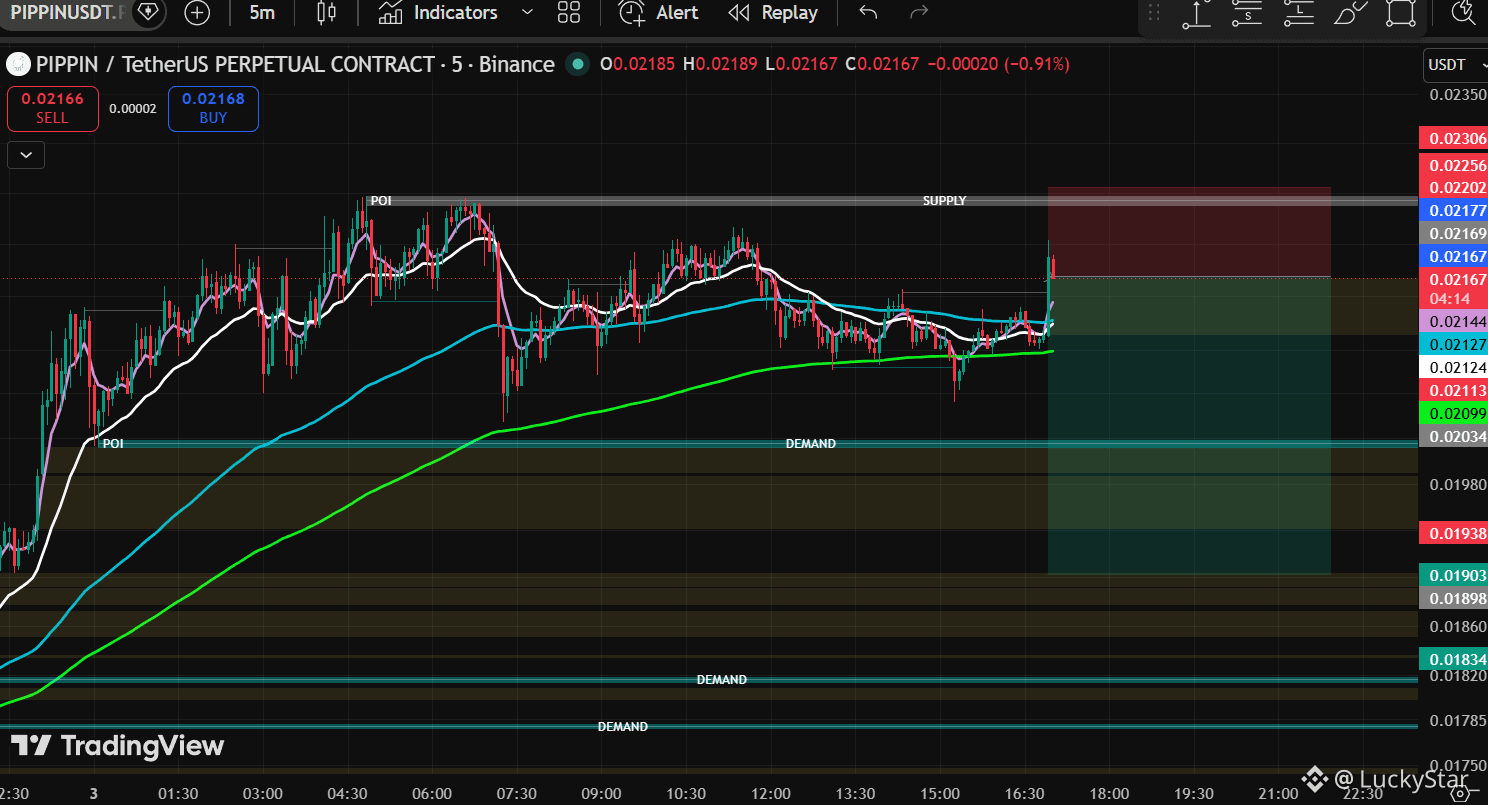Select the short position tool marked S

tap(1247, 13)
